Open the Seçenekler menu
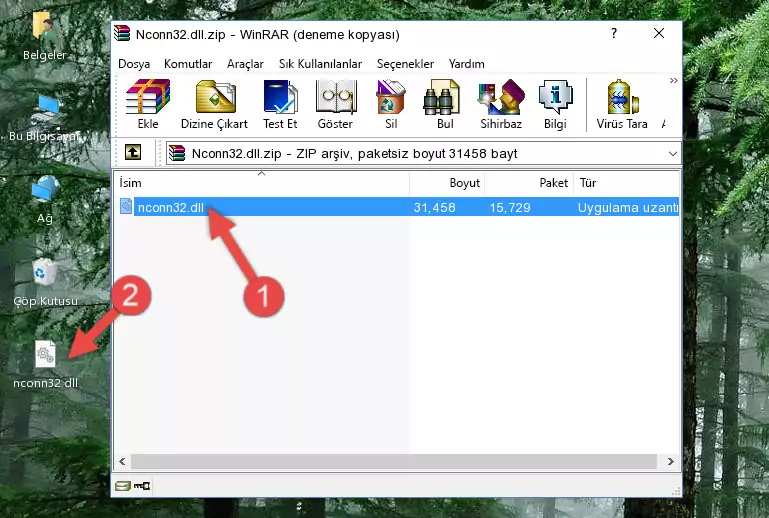The width and height of the screenshot is (769, 518). (405, 64)
